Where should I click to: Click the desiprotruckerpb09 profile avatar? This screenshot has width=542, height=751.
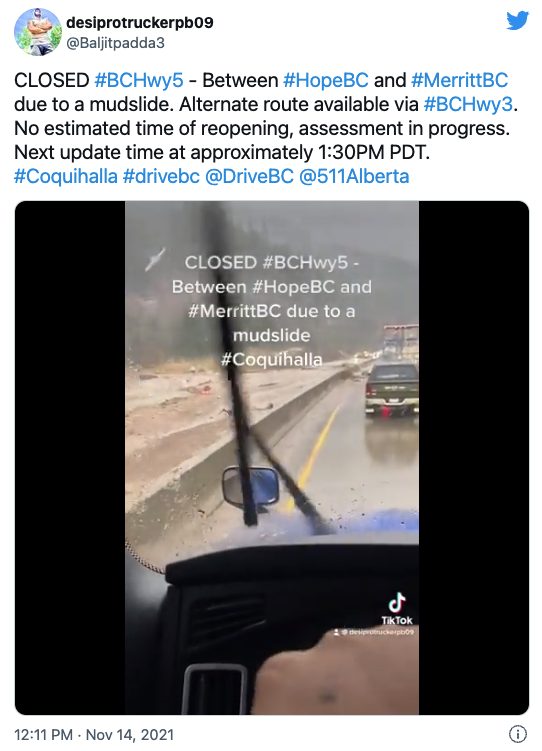(38, 32)
